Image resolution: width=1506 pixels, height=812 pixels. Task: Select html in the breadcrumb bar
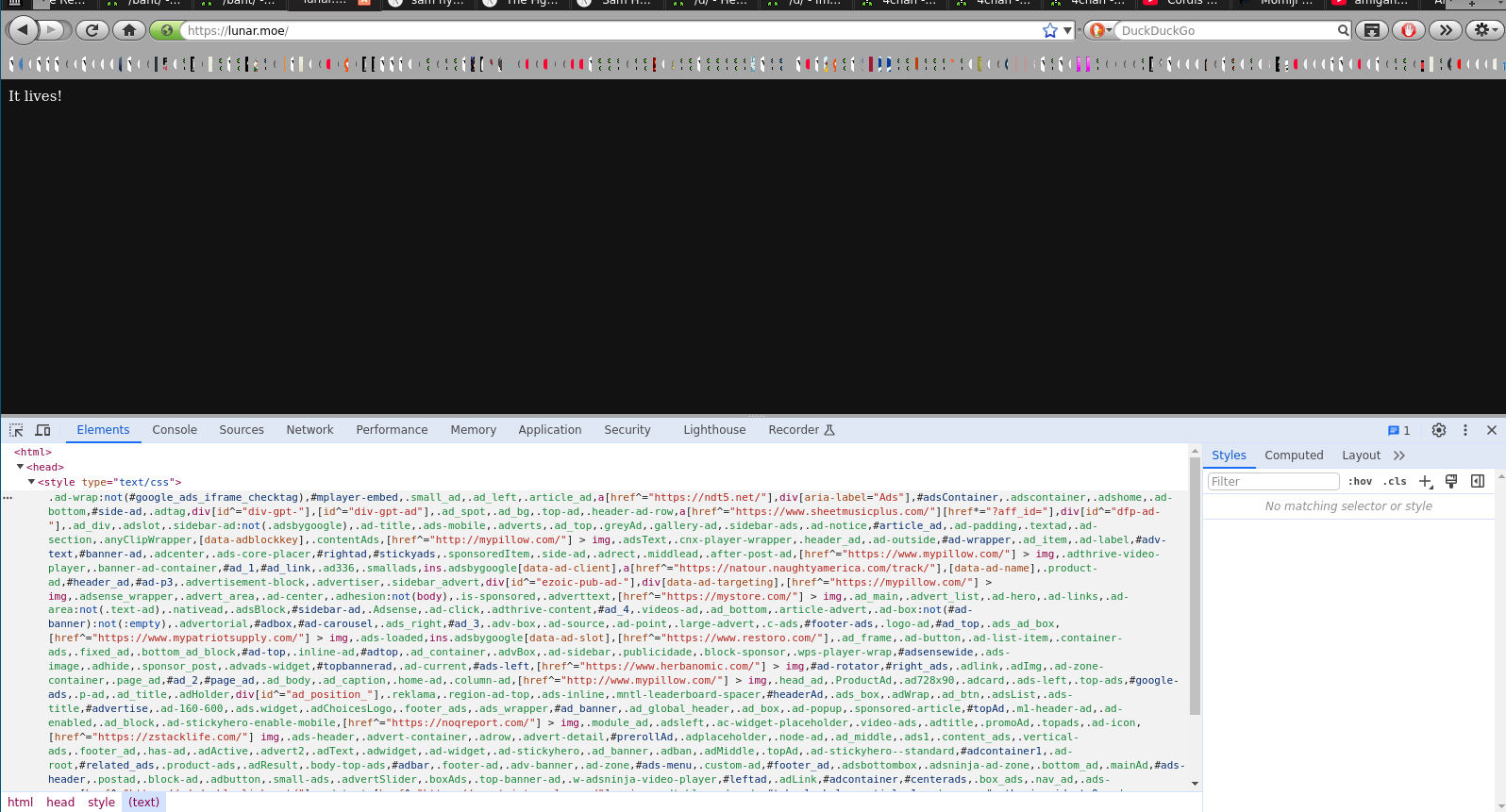click(20, 803)
